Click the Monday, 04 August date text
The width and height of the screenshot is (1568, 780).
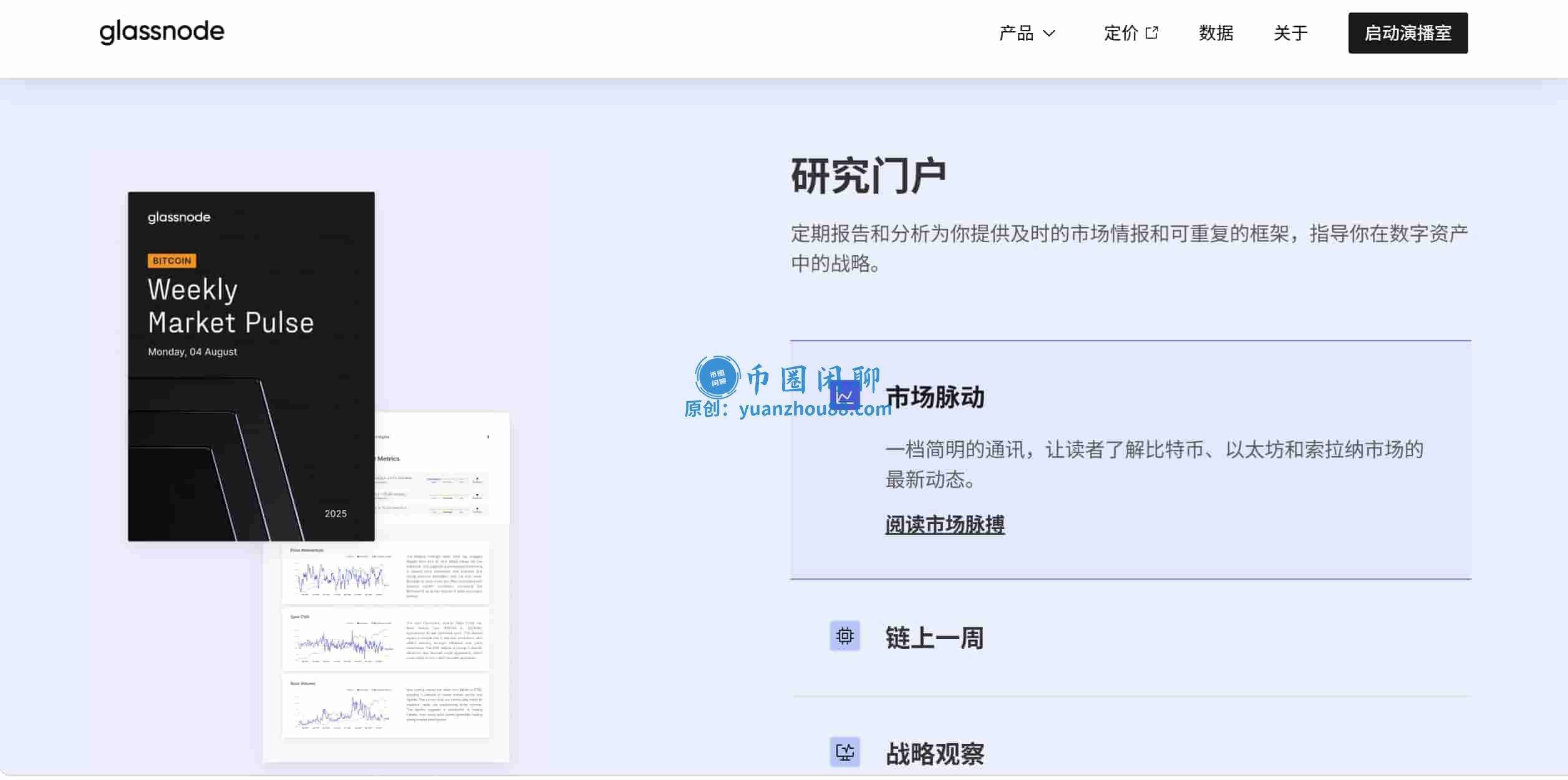192,352
